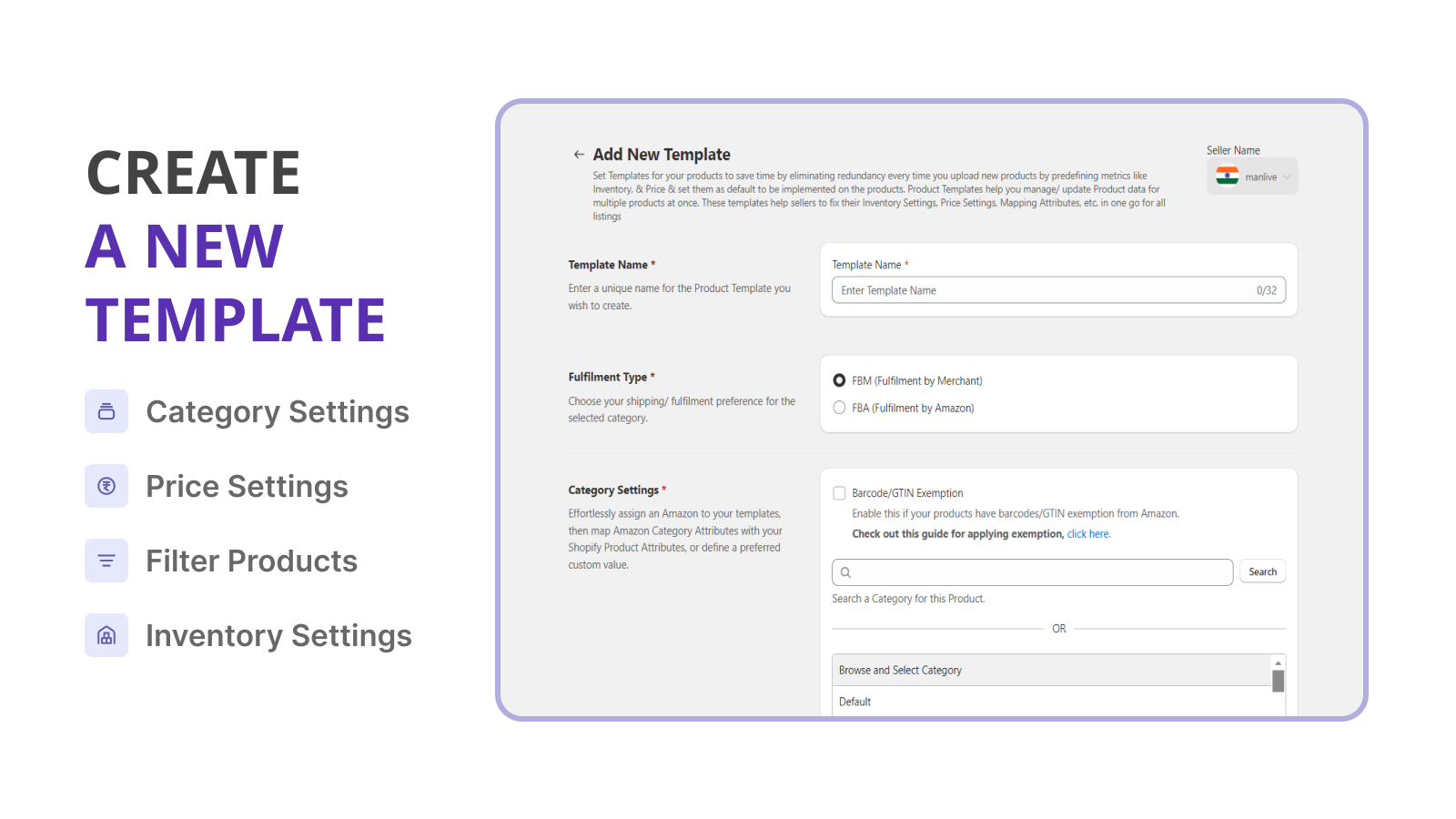This screenshot has height=819, width=1456.
Task: Click the 'Inventory Settings' feature label
Action: pyautogui.click(x=278, y=636)
